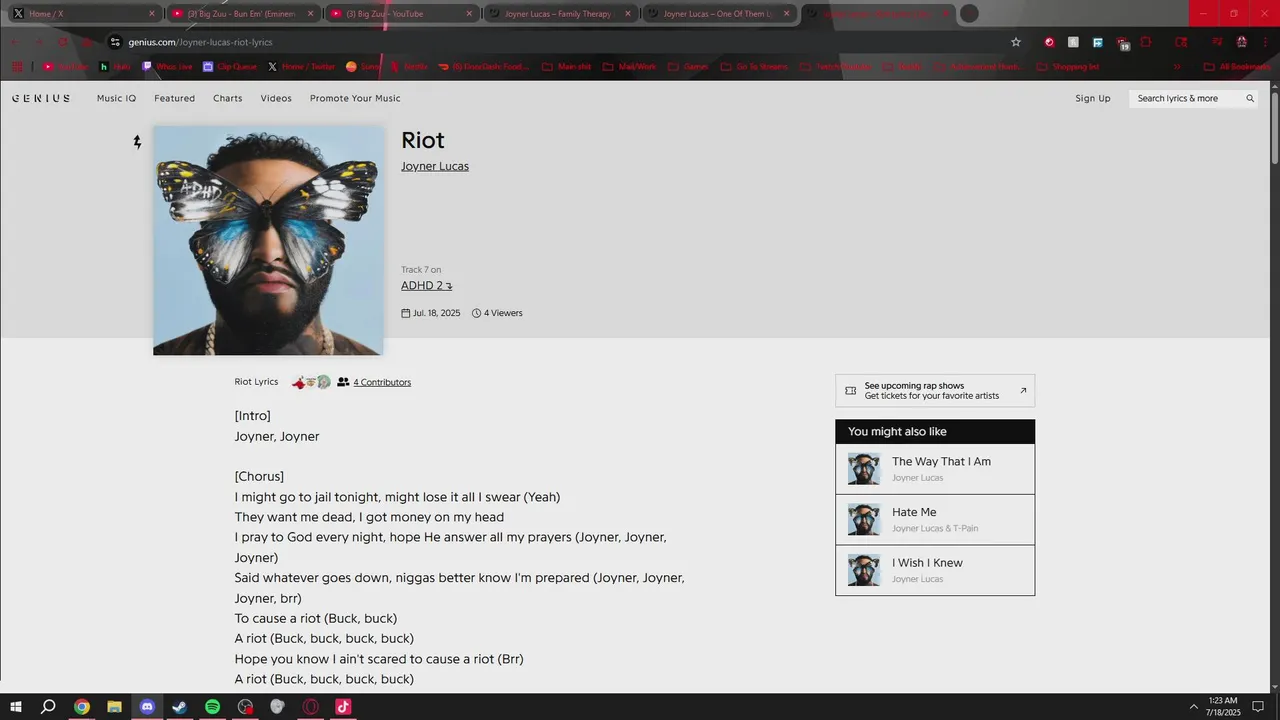Open the Joyner Lucas artist link
Viewport: 1280px width, 720px height.
[x=435, y=166]
